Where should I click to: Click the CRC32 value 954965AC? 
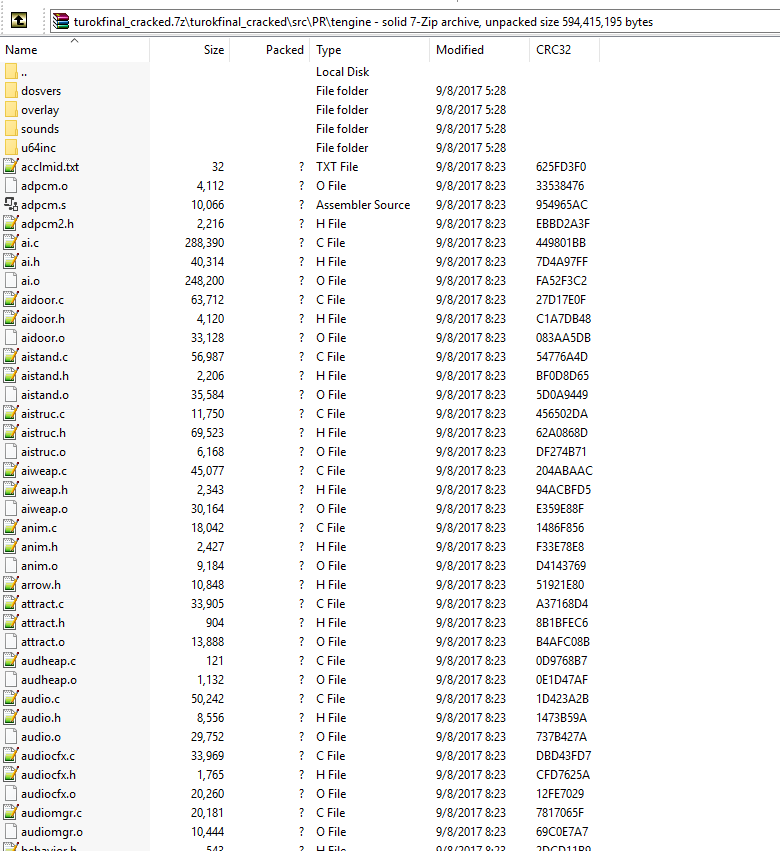(x=562, y=205)
